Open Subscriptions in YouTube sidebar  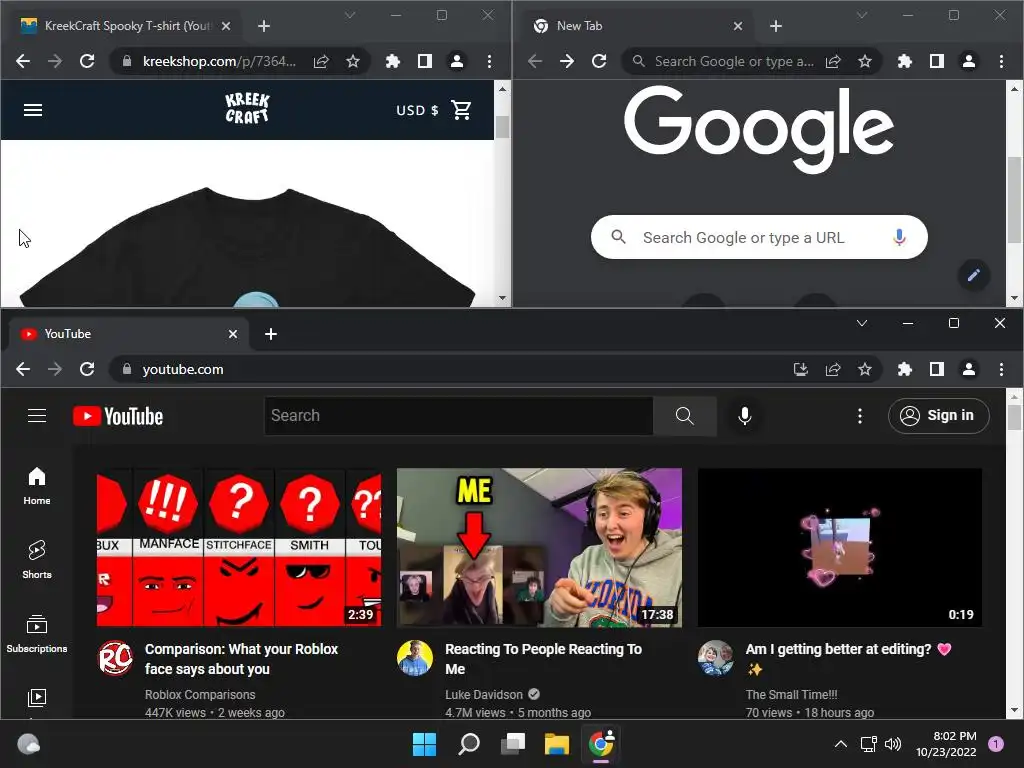[x=37, y=634]
